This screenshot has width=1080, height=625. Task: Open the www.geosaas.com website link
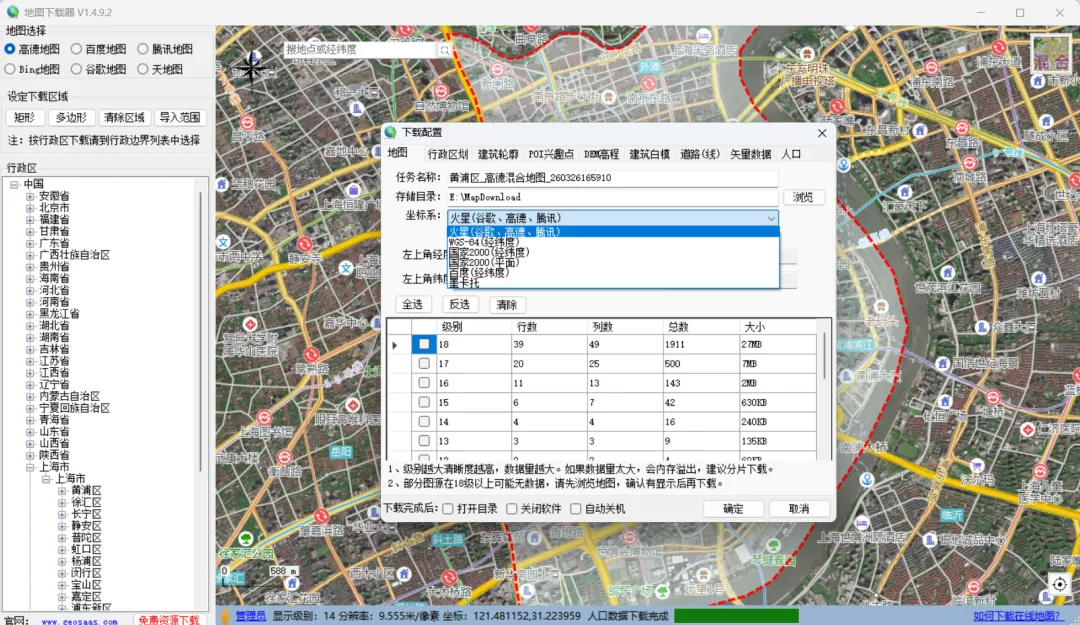pyautogui.click(x=79, y=621)
